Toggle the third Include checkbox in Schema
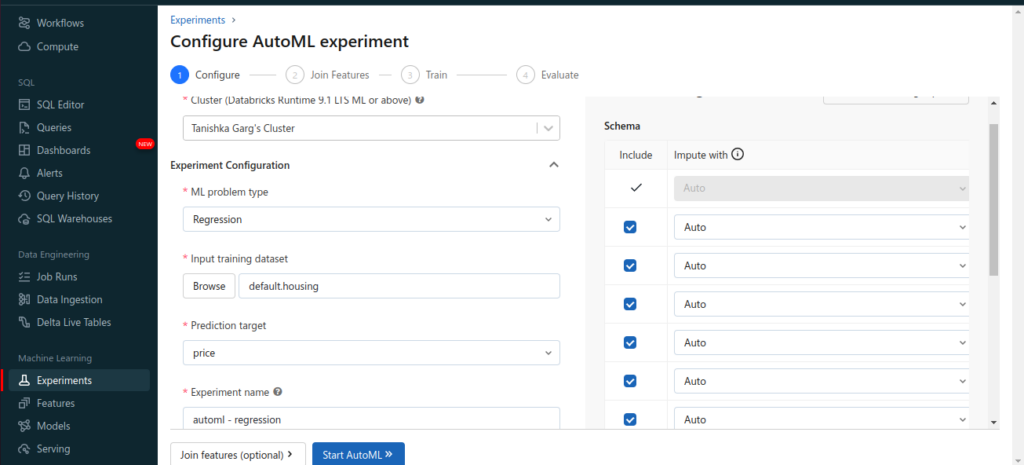The height and width of the screenshot is (465, 1024). pos(630,304)
